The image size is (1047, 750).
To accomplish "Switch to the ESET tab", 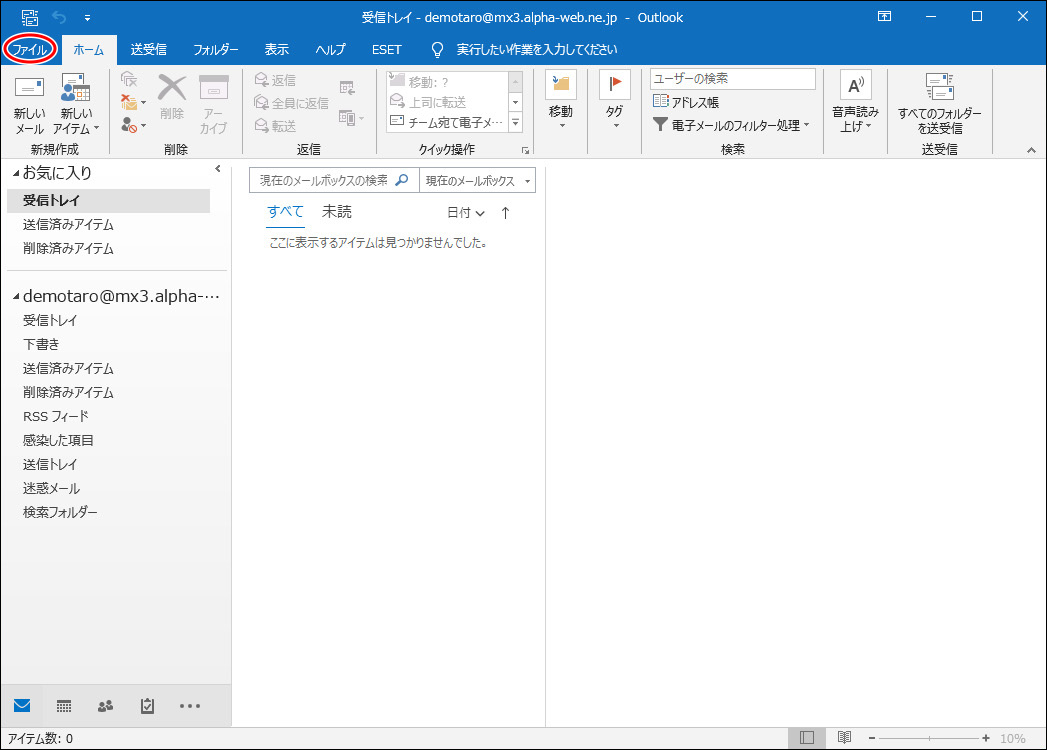I will tap(387, 49).
